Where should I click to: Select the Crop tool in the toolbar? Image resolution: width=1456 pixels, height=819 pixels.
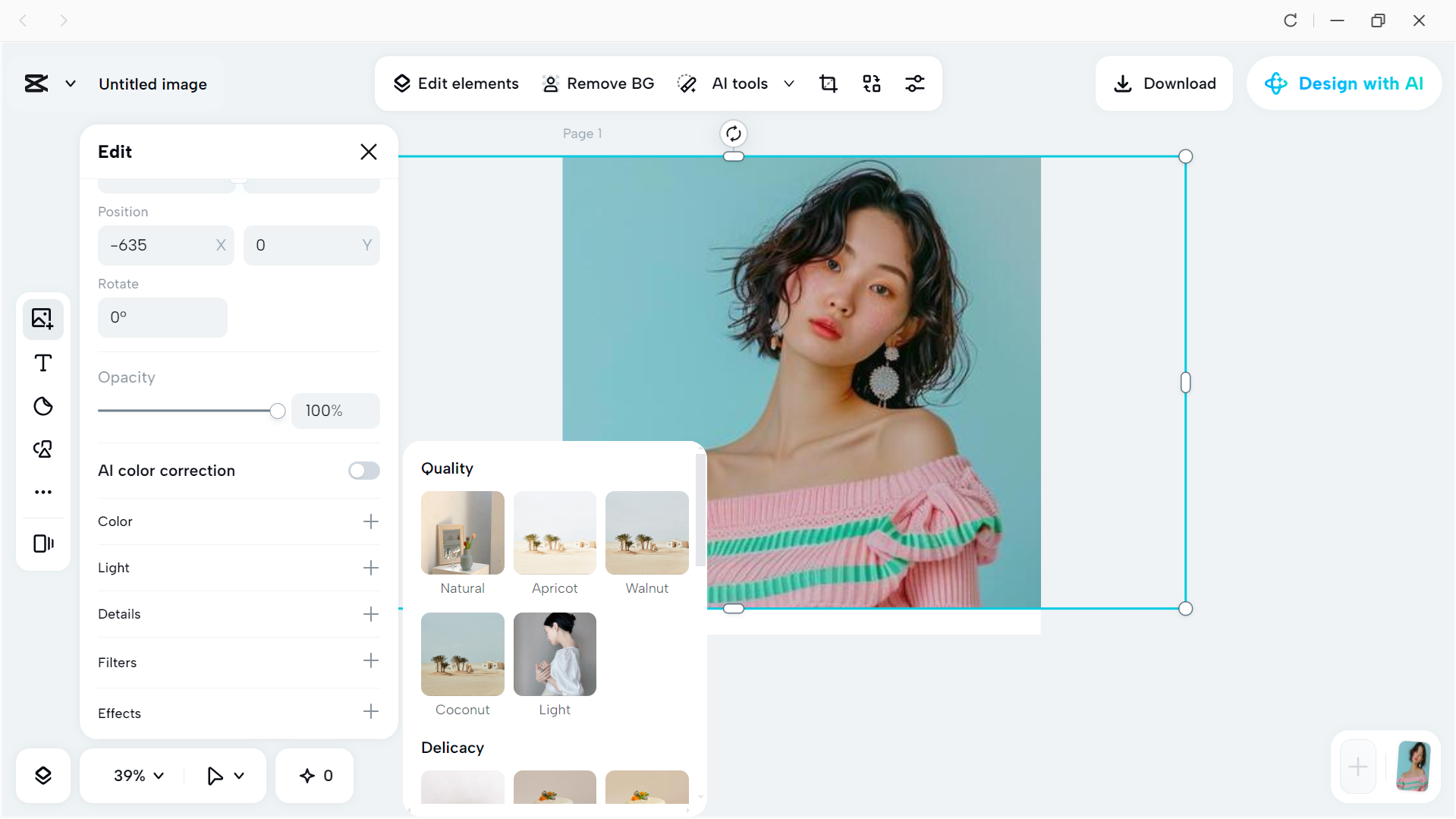pos(829,83)
